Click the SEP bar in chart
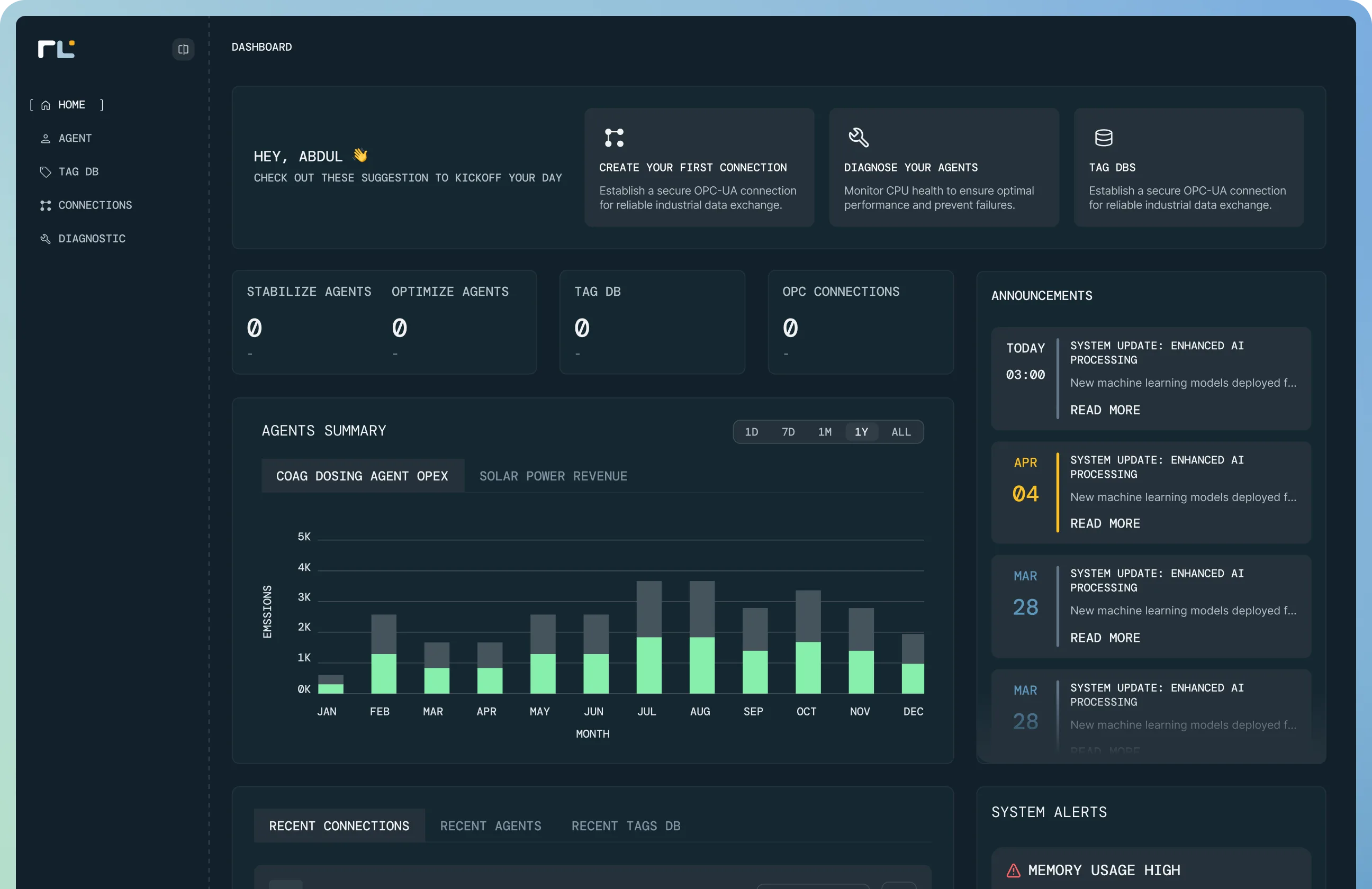 (x=755, y=650)
